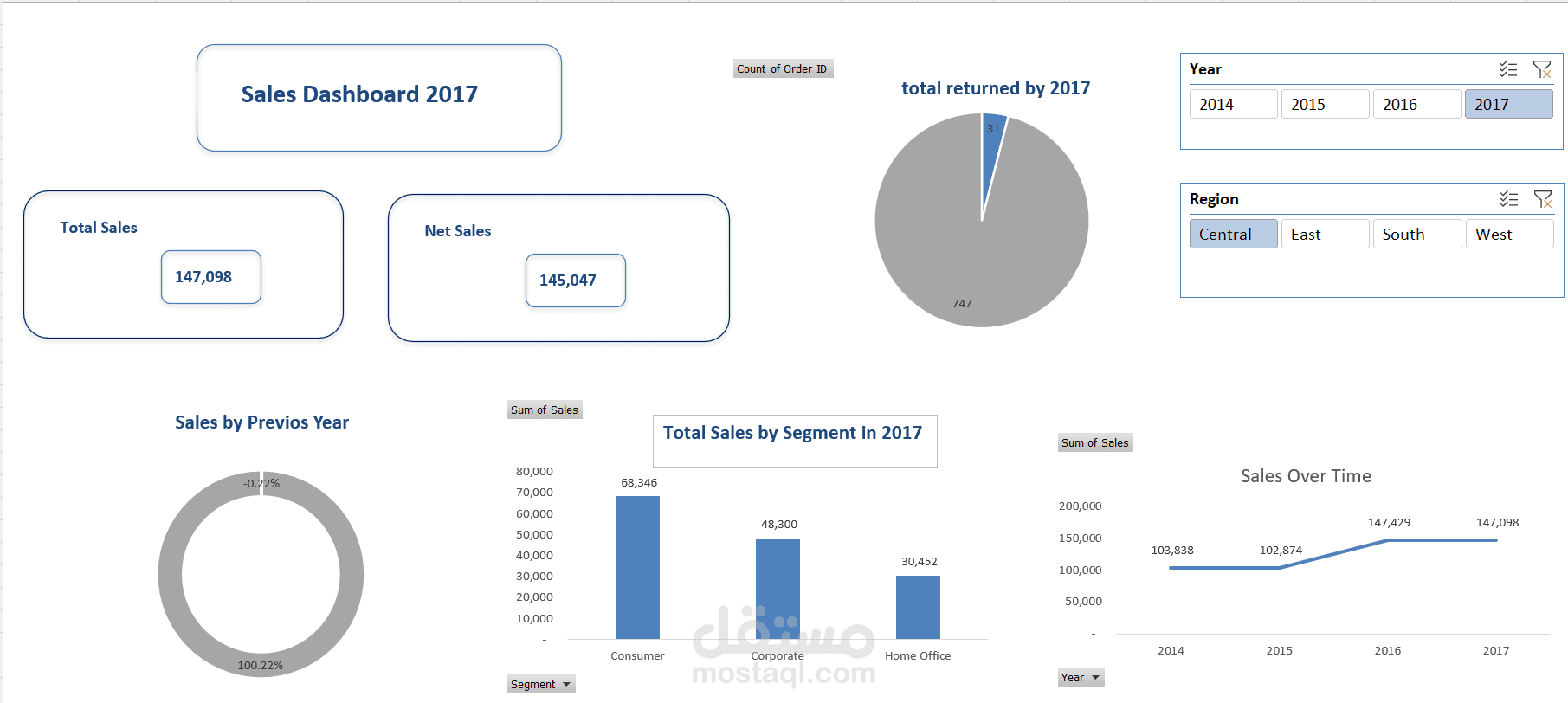1568x703 pixels.
Task: Select the Total Sales value 147,098
Action: tap(210, 277)
